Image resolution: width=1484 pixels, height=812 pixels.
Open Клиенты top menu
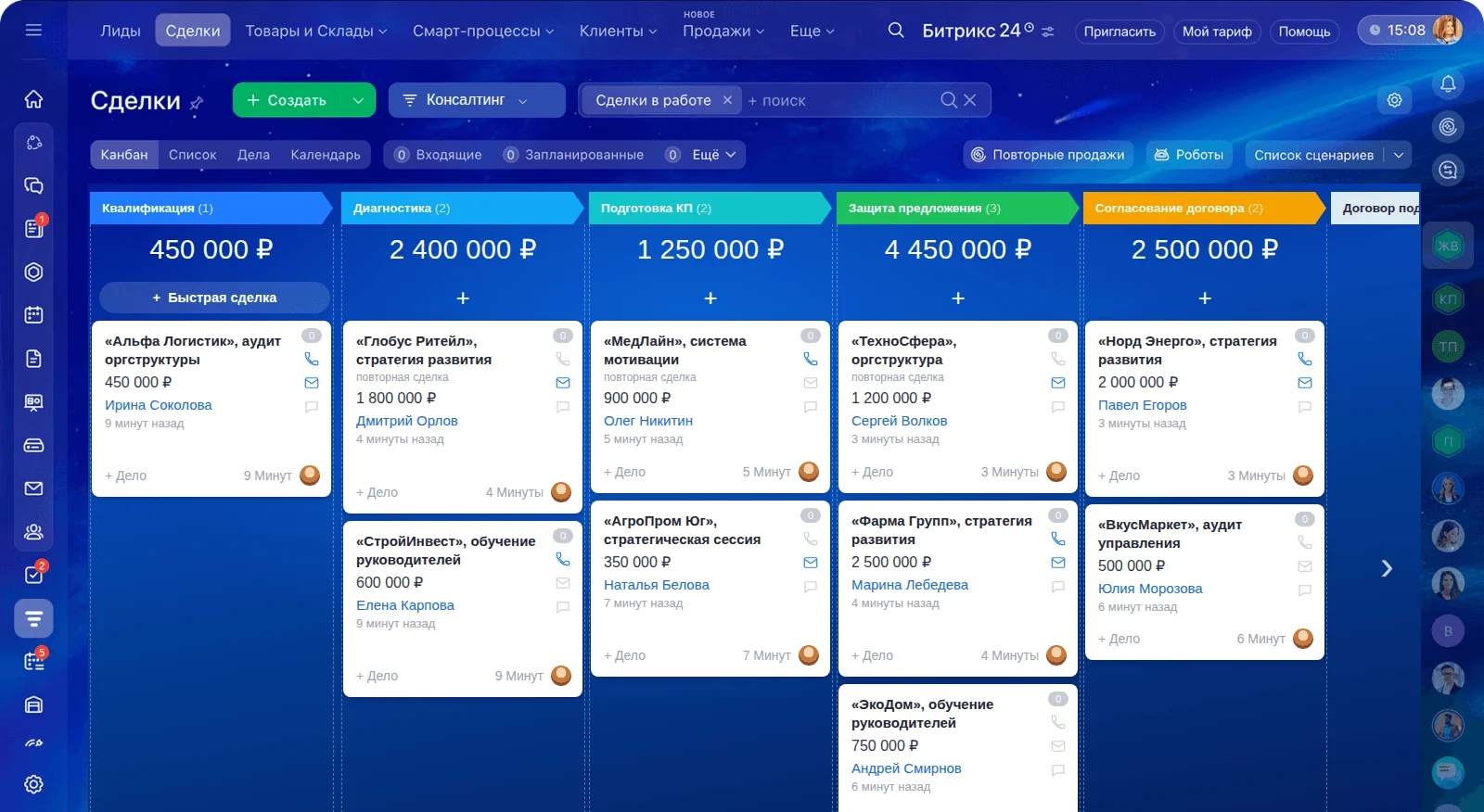[x=618, y=31]
